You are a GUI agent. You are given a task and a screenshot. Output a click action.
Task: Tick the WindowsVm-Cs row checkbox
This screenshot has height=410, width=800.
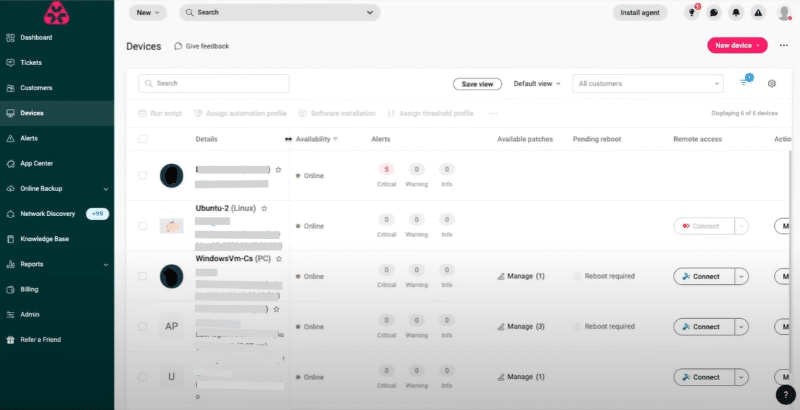click(143, 276)
